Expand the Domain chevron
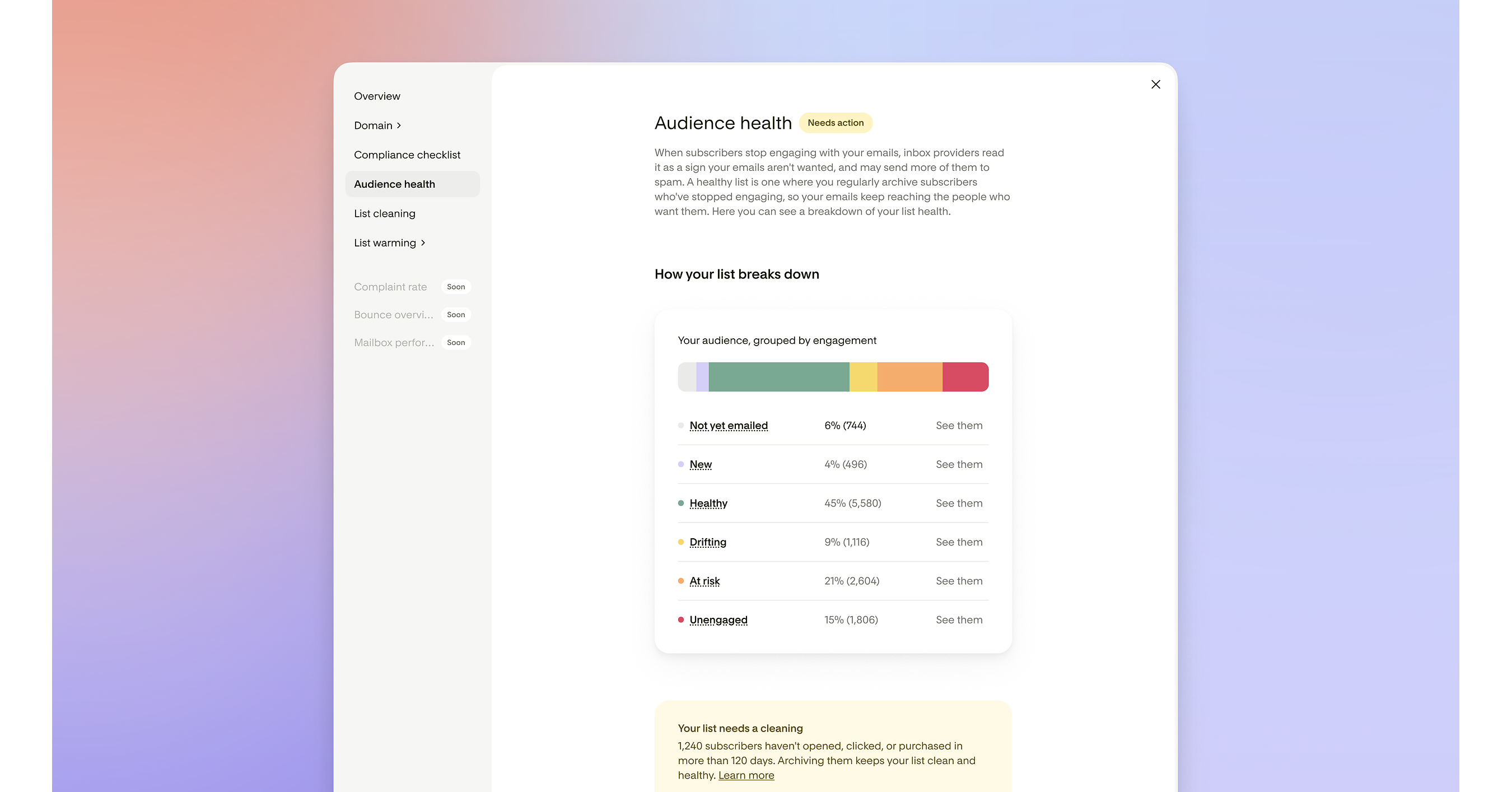This screenshot has height=792, width=1512. tap(399, 125)
